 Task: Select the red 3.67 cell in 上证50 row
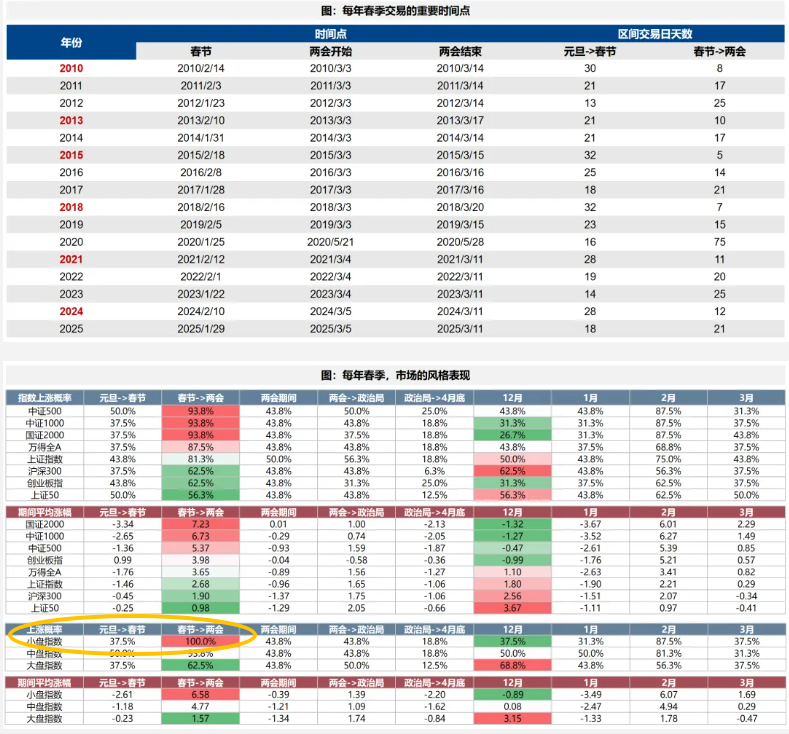(x=512, y=608)
